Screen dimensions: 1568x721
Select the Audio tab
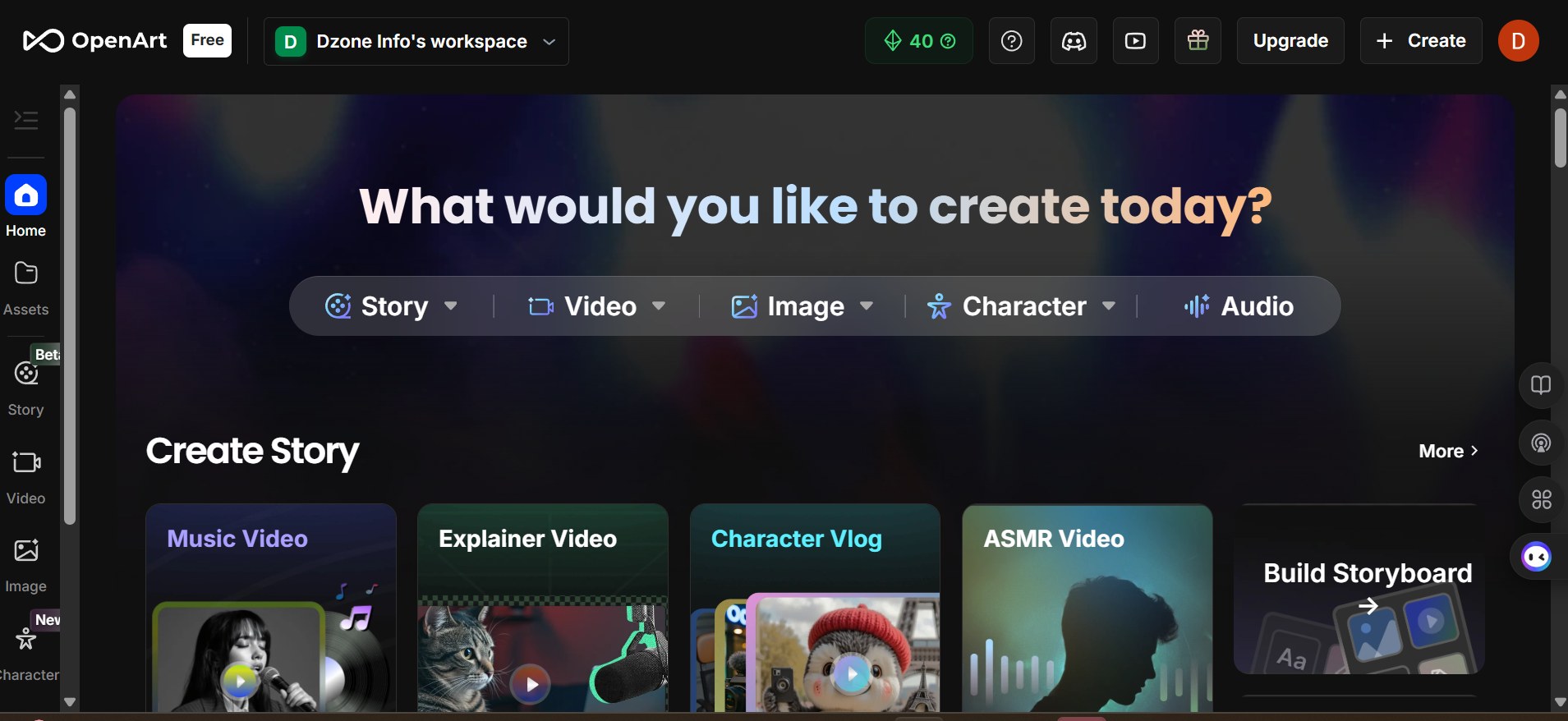(1239, 306)
